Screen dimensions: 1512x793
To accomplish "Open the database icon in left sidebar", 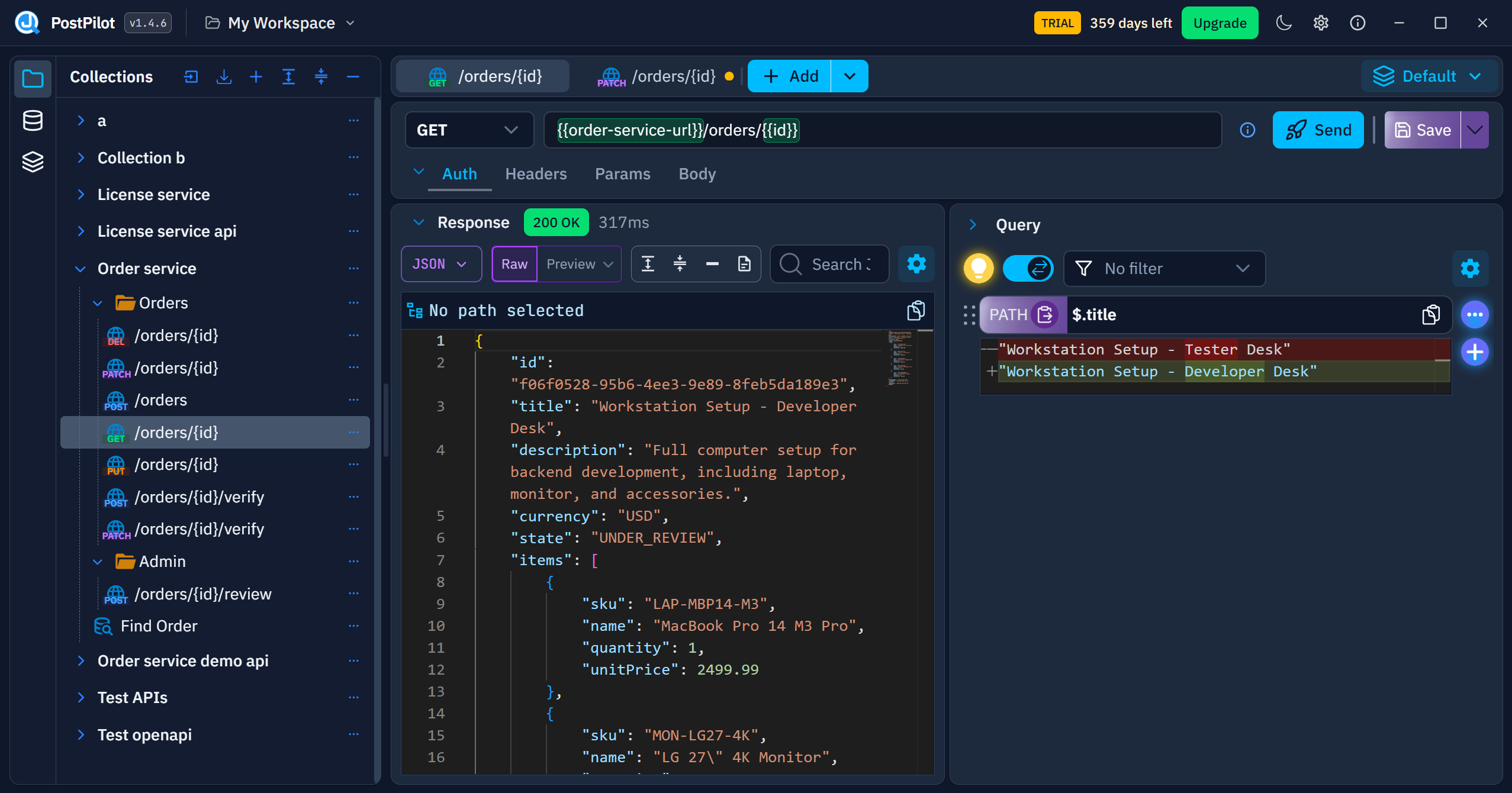I will tap(33, 120).
